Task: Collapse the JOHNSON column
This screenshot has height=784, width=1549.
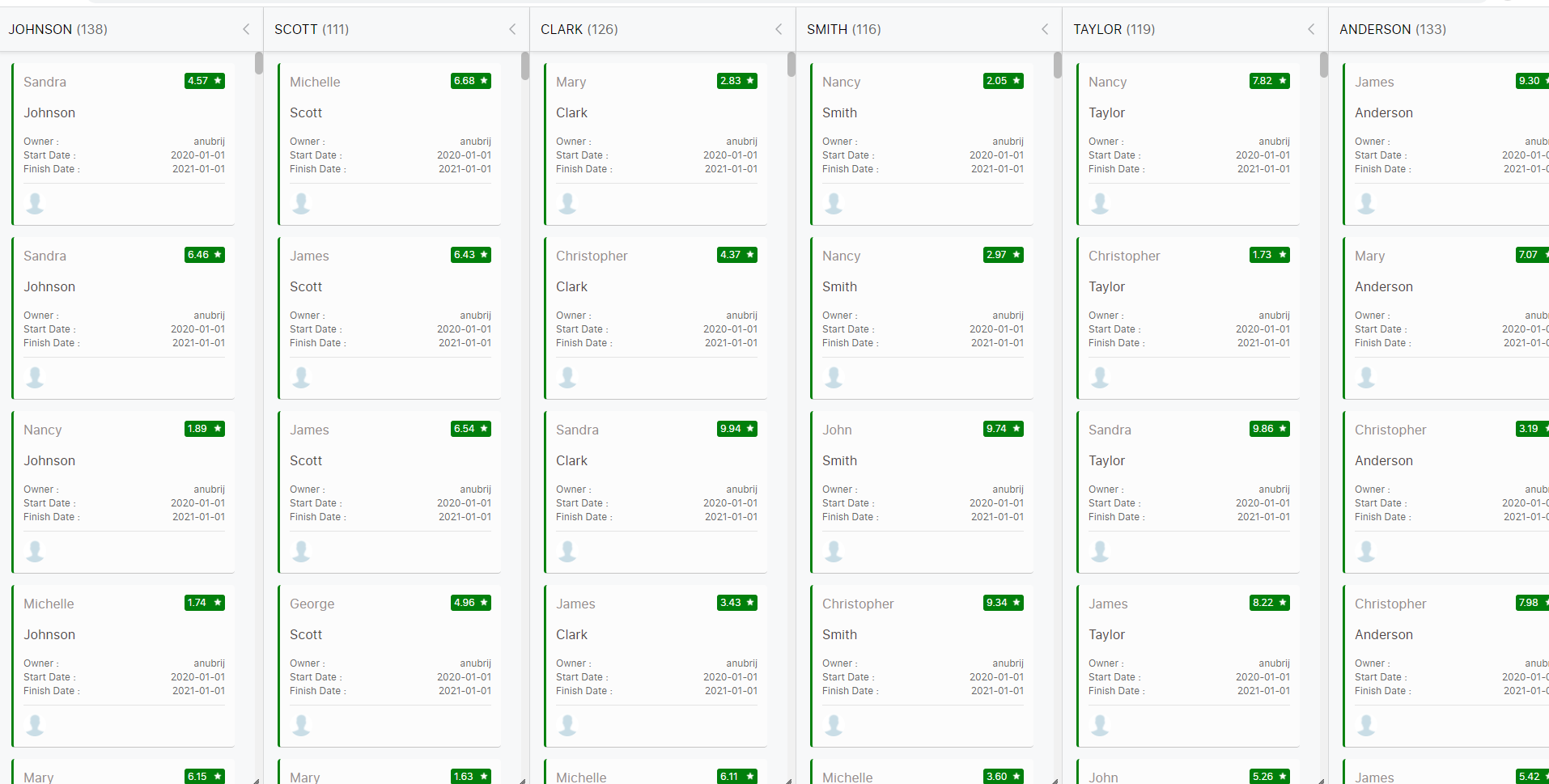Action: click(x=245, y=29)
